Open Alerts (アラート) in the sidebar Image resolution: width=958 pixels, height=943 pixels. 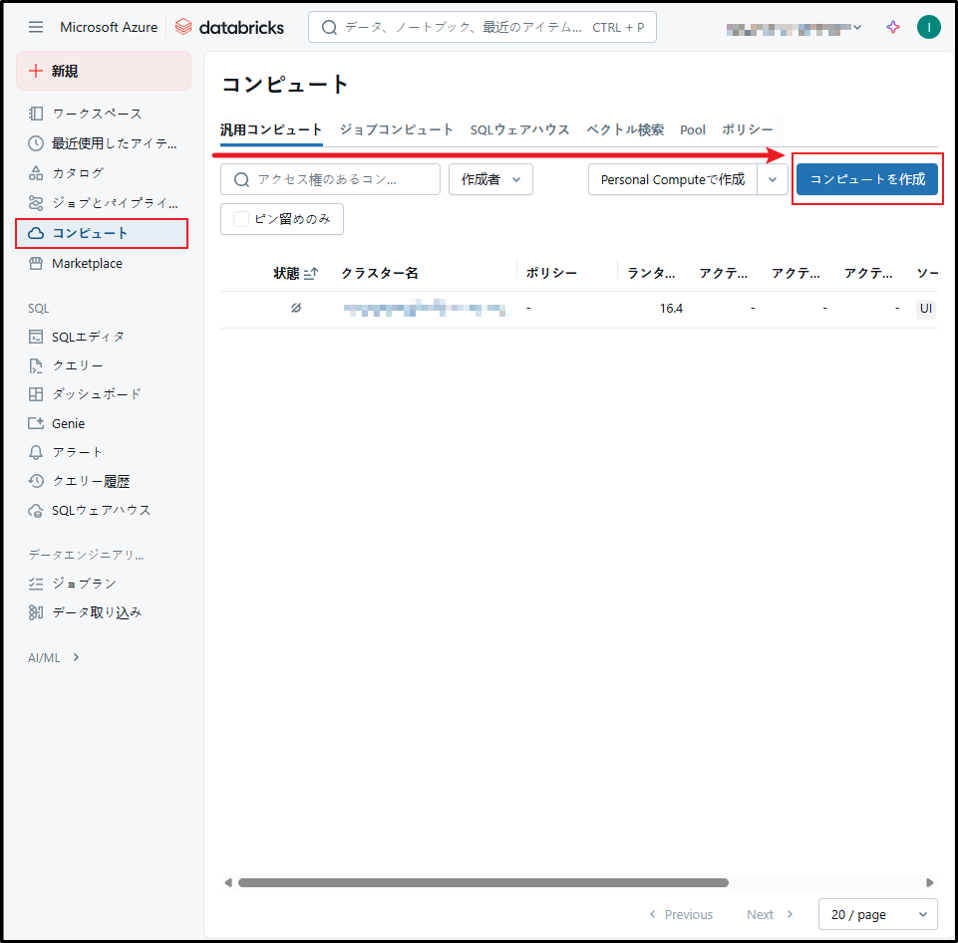pos(77,452)
